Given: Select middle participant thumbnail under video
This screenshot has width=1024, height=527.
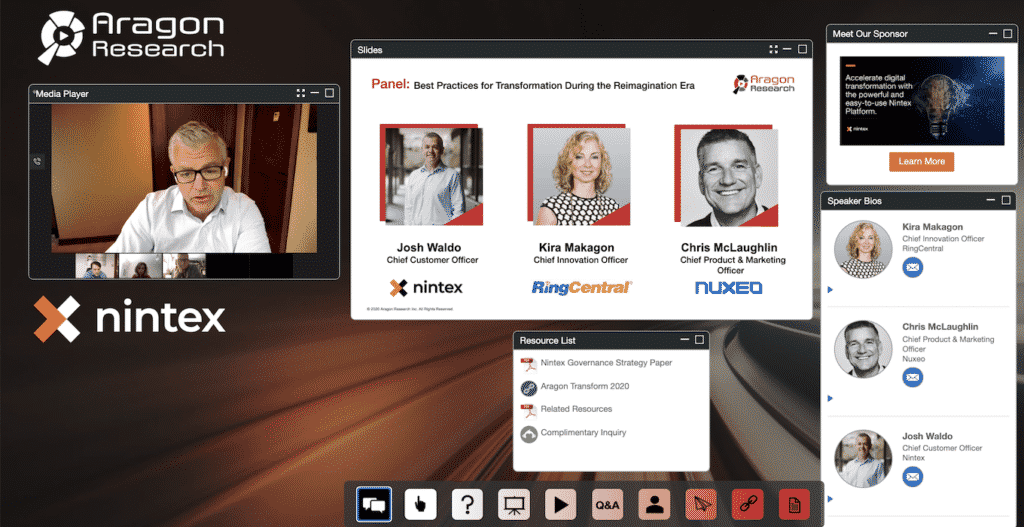Looking at the screenshot, I should click(140, 266).
